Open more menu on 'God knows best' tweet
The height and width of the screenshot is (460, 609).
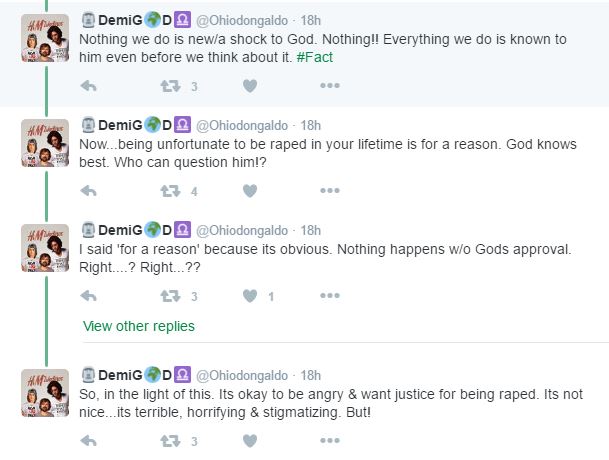[329, 191]
